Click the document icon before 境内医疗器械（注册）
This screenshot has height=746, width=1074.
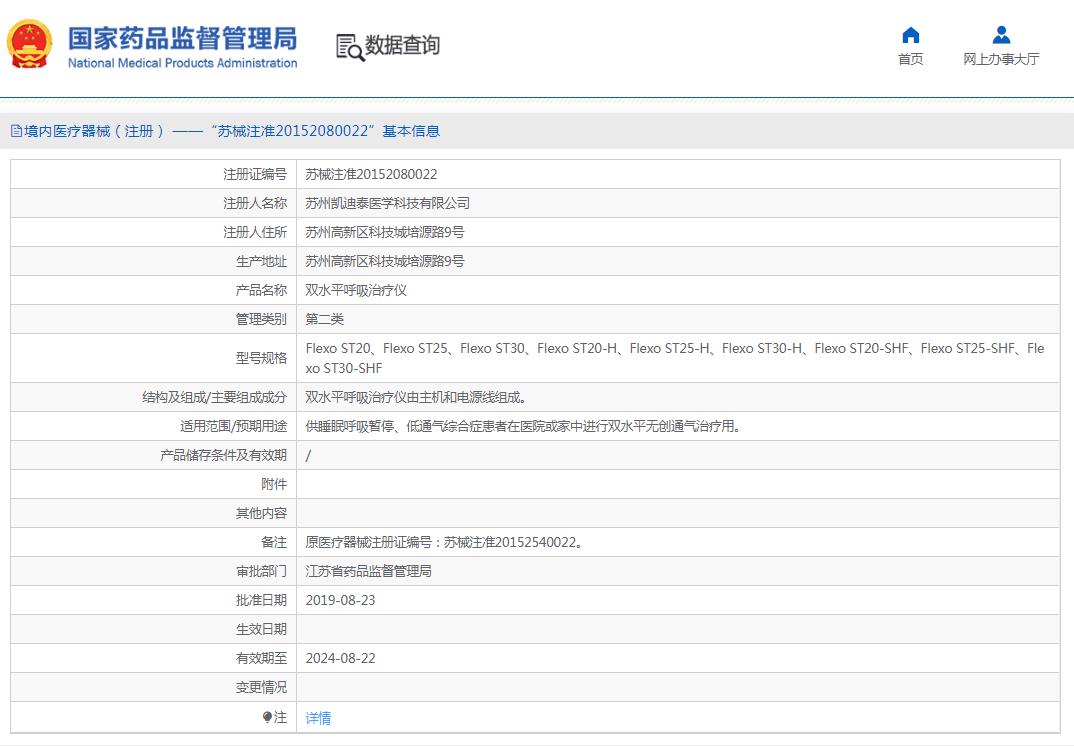click(15, 129)
